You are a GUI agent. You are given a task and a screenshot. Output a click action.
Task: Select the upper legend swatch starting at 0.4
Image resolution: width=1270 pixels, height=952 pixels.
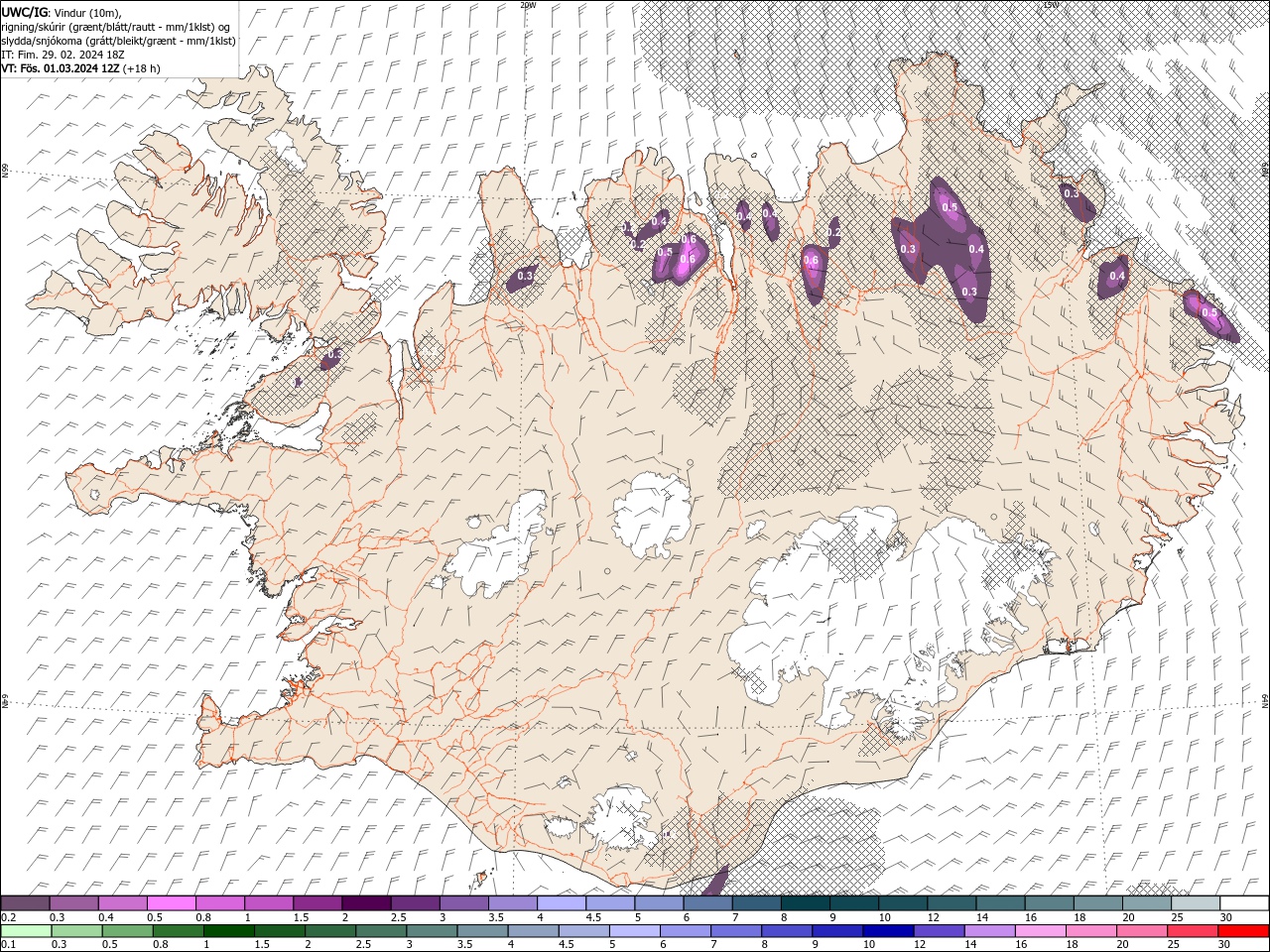click(123, 902)
